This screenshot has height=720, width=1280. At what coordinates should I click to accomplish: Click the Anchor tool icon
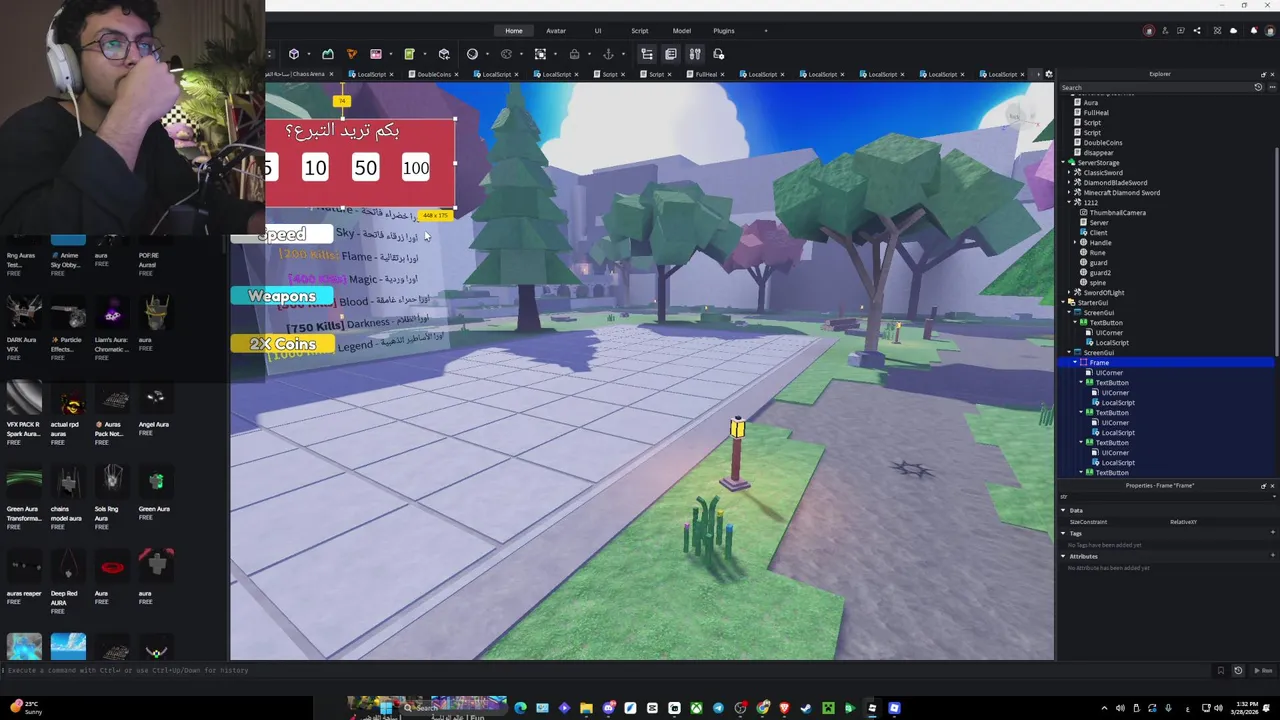[608, 54]
